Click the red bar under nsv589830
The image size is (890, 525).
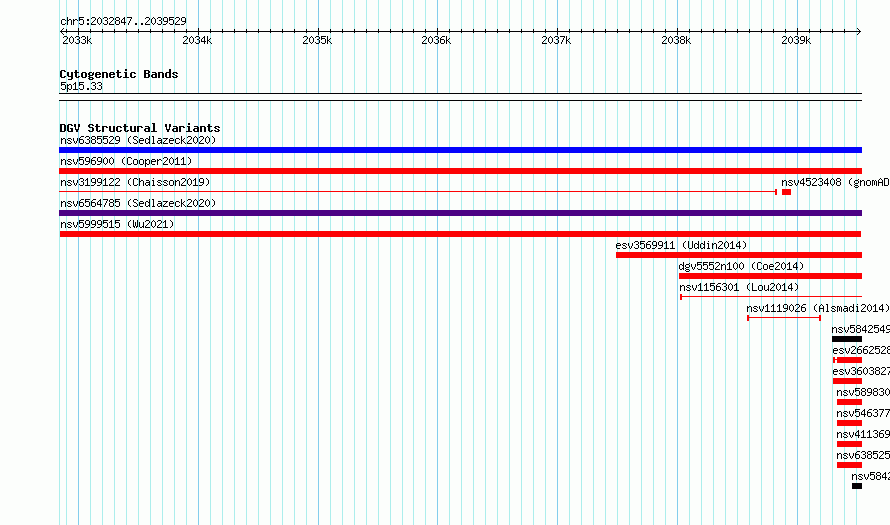click(849, 402)
